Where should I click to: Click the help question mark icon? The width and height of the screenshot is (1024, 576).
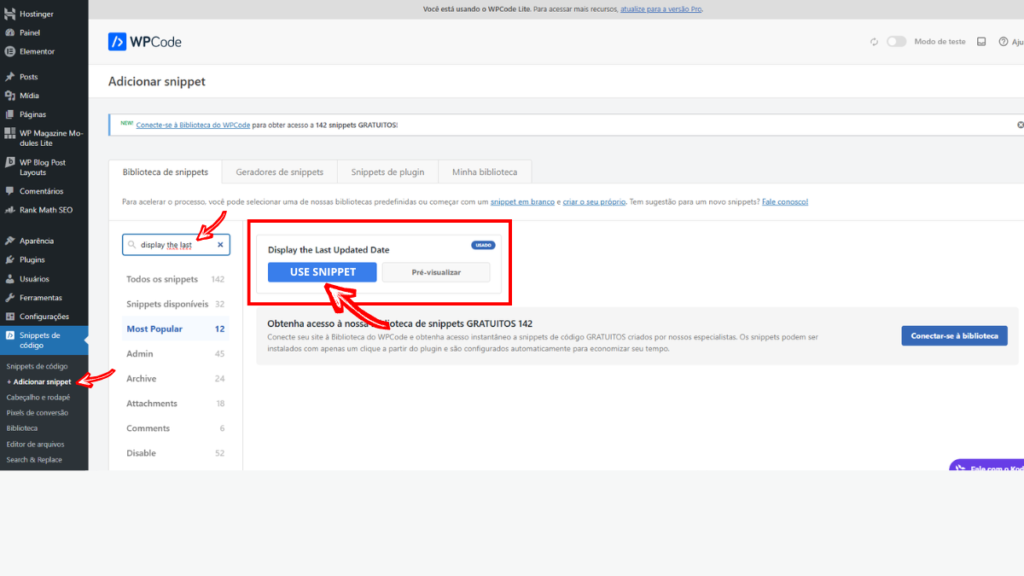[x=1003, y=42]
